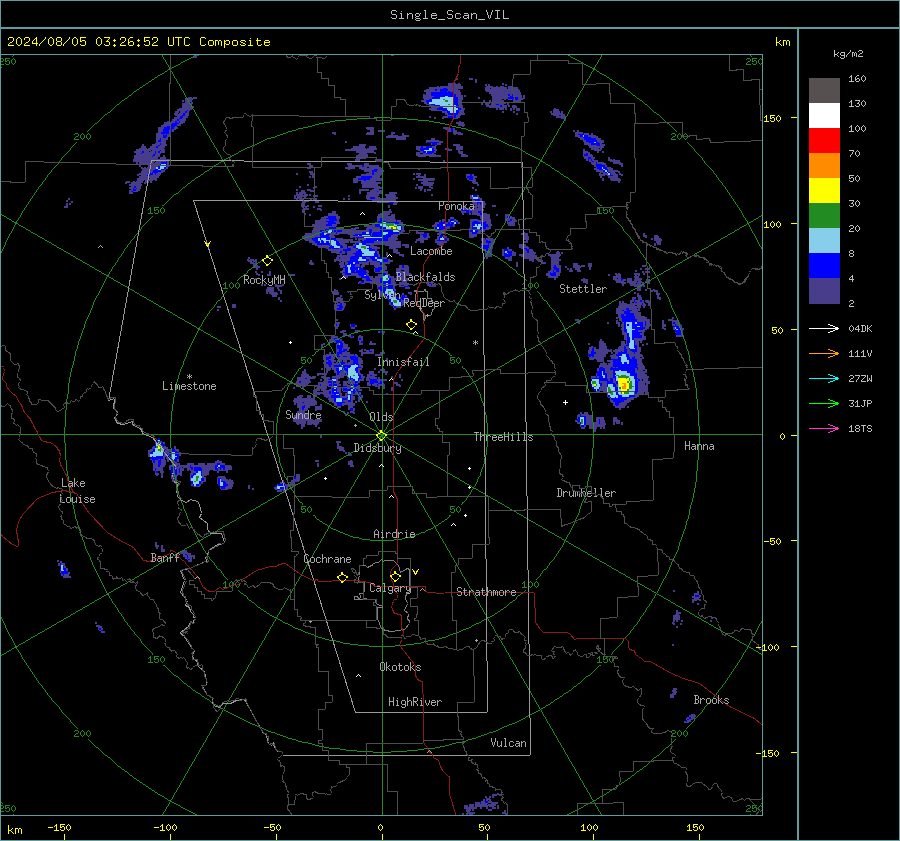
Task: Click the green 30 legend swatch
Action: tap(824, 215)
